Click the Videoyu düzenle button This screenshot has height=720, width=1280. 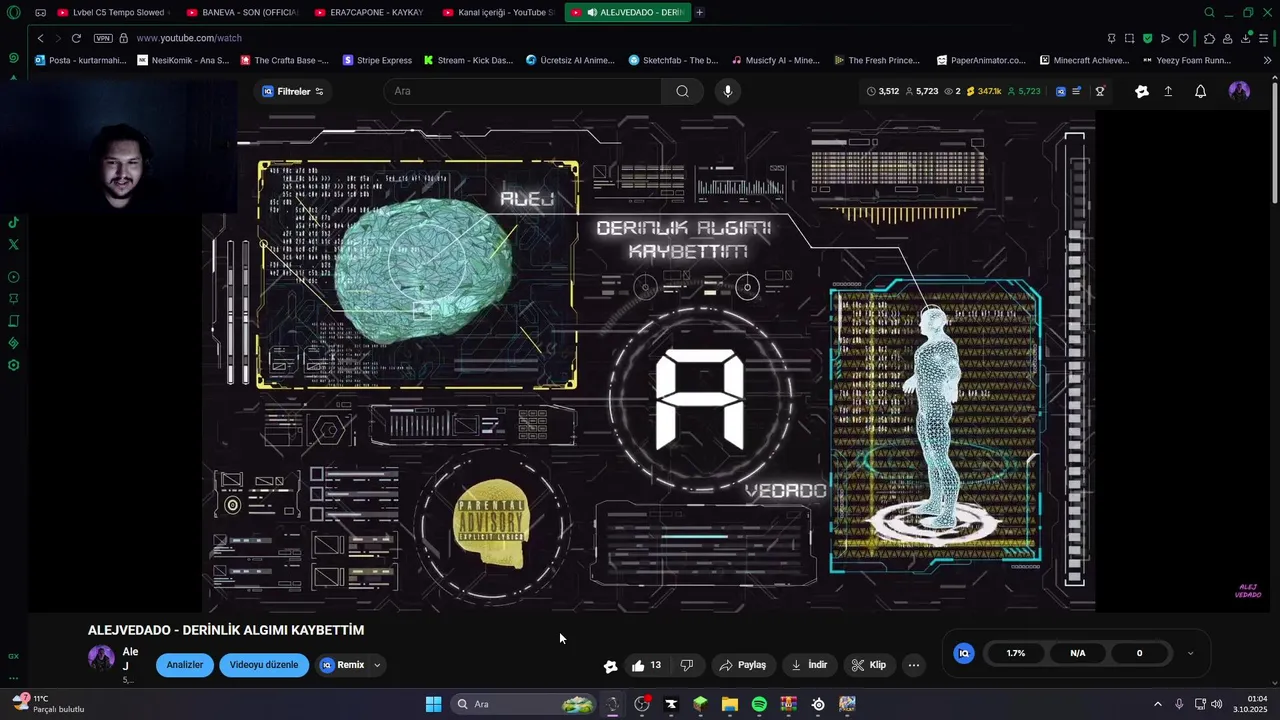coord(264,665)
